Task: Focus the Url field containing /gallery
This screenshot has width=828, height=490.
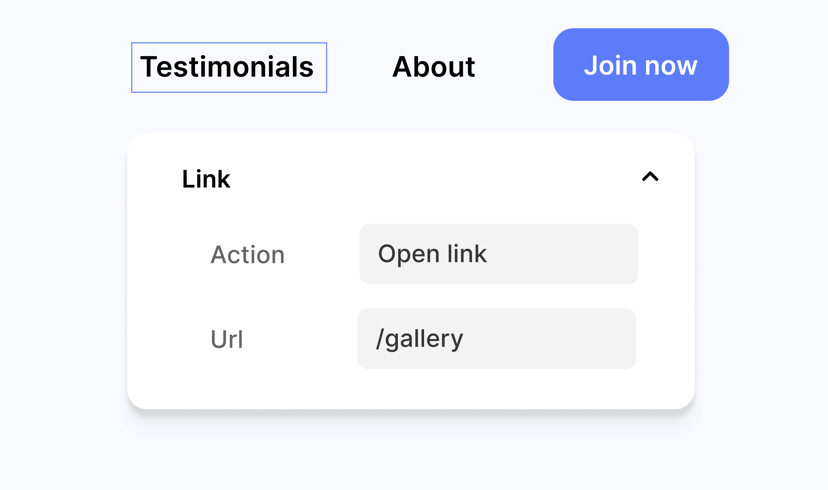Action: tap(496, 339)
